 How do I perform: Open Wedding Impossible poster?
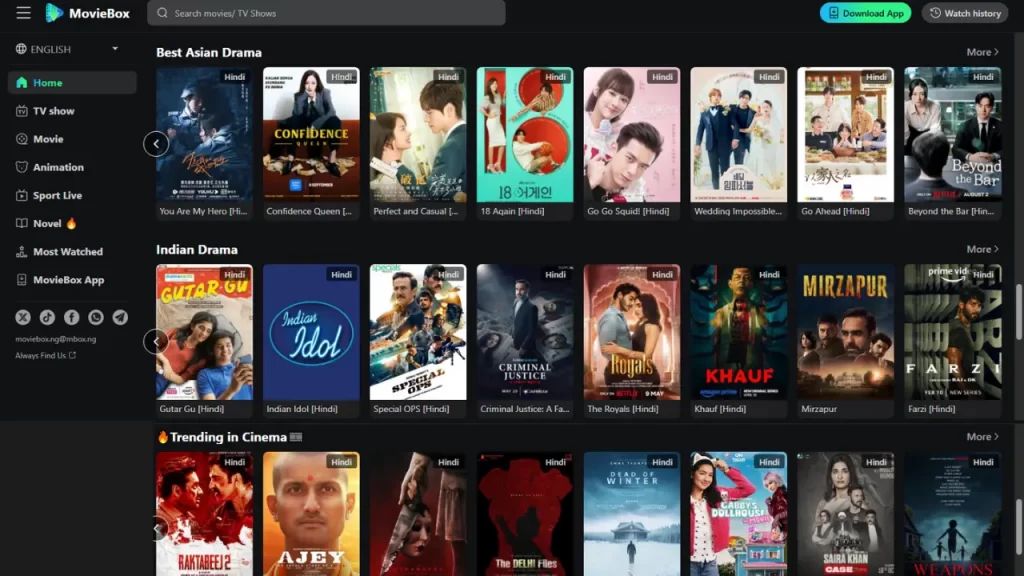click(x=739, y=135)
